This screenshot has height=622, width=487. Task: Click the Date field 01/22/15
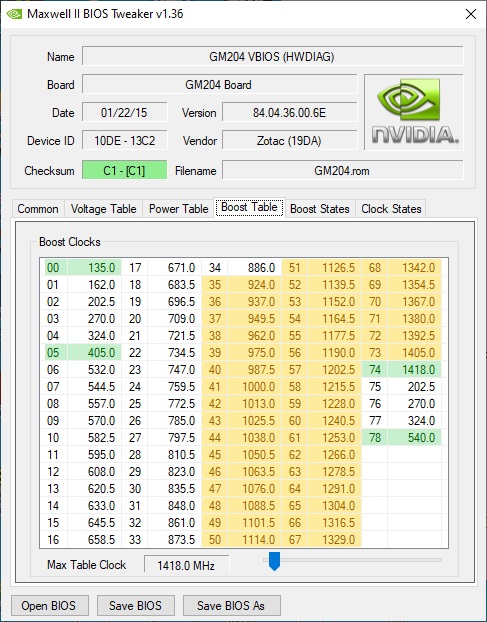click(124, 113)
